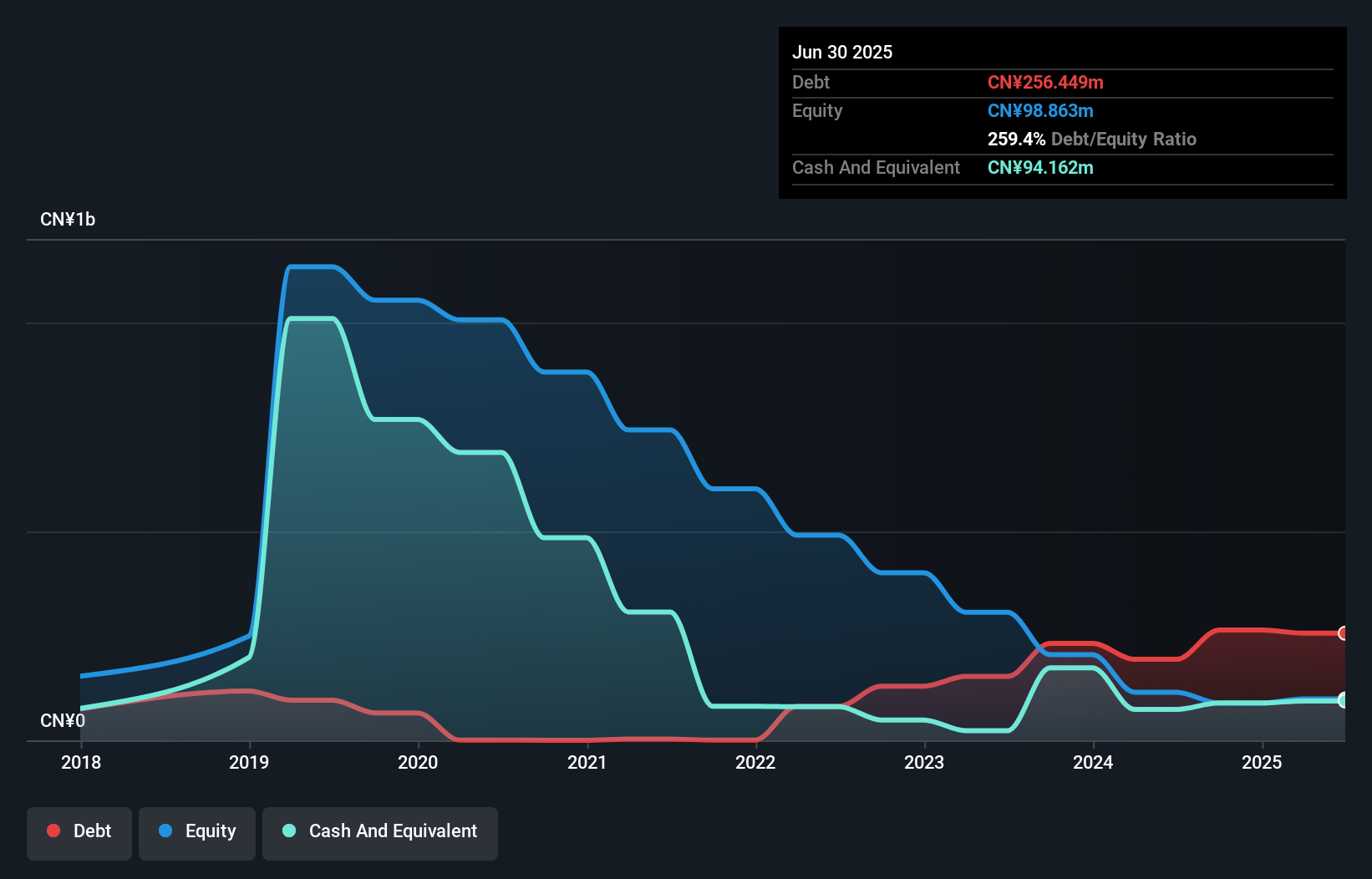Click the blue equity value CN¥98.863m in tooltip
Image resolution: width=1372 pixels, height=879 pixels.
(1040, 110)
